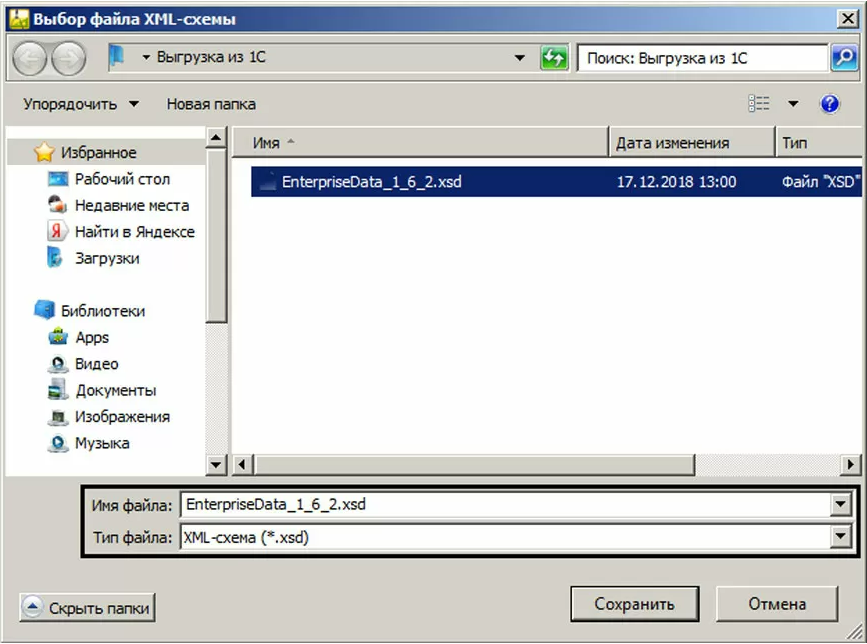Click the Загрузки folder icon
This screenshot has width=867, height=644.
(x=55, y=258)
